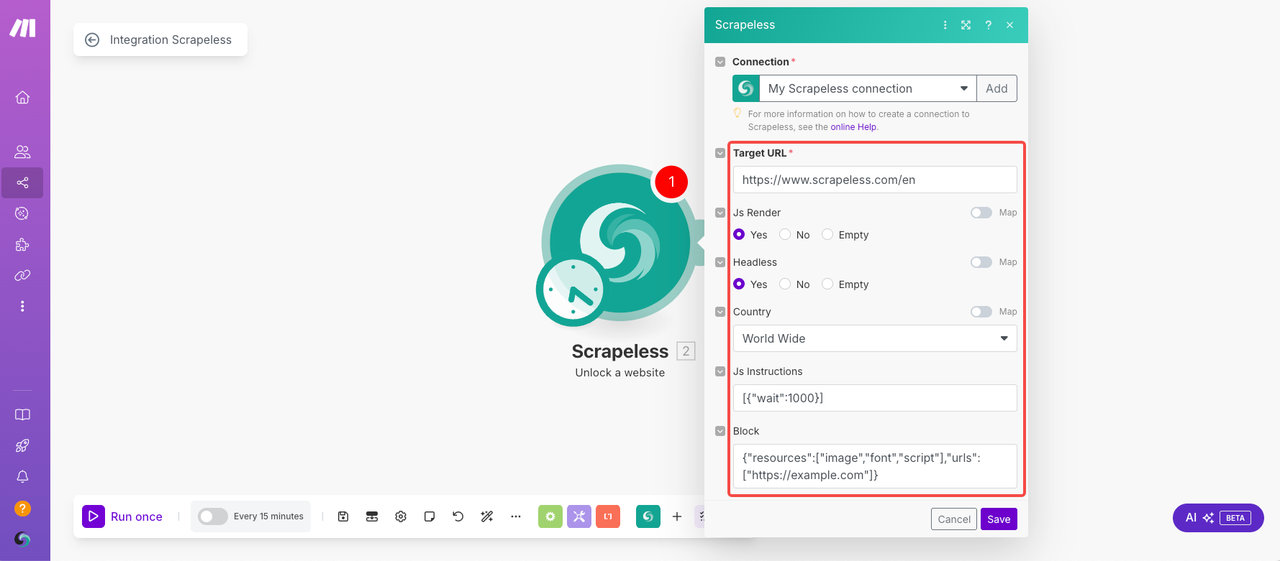Click the clock schedule icon on module
The width and height of the screenshot is (1280, 561).
coord(572,290)
